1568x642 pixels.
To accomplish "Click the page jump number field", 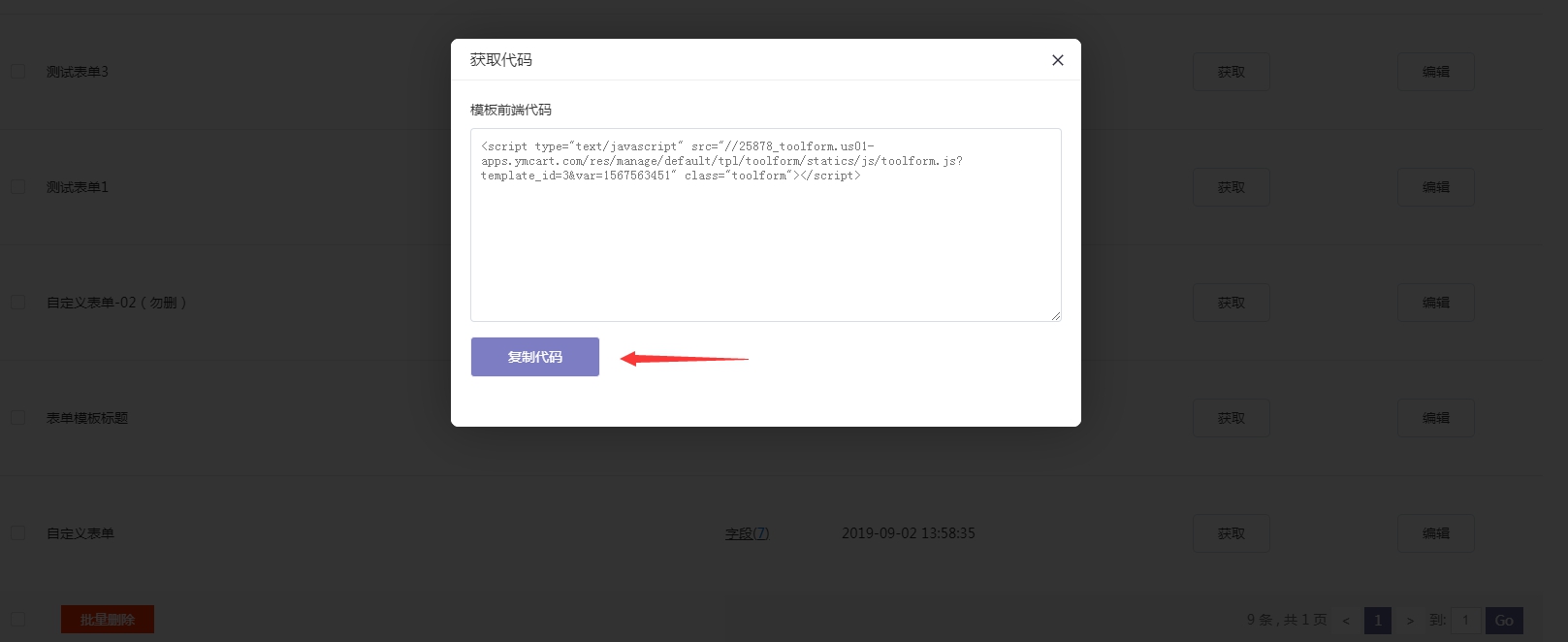I will 1465,621.
